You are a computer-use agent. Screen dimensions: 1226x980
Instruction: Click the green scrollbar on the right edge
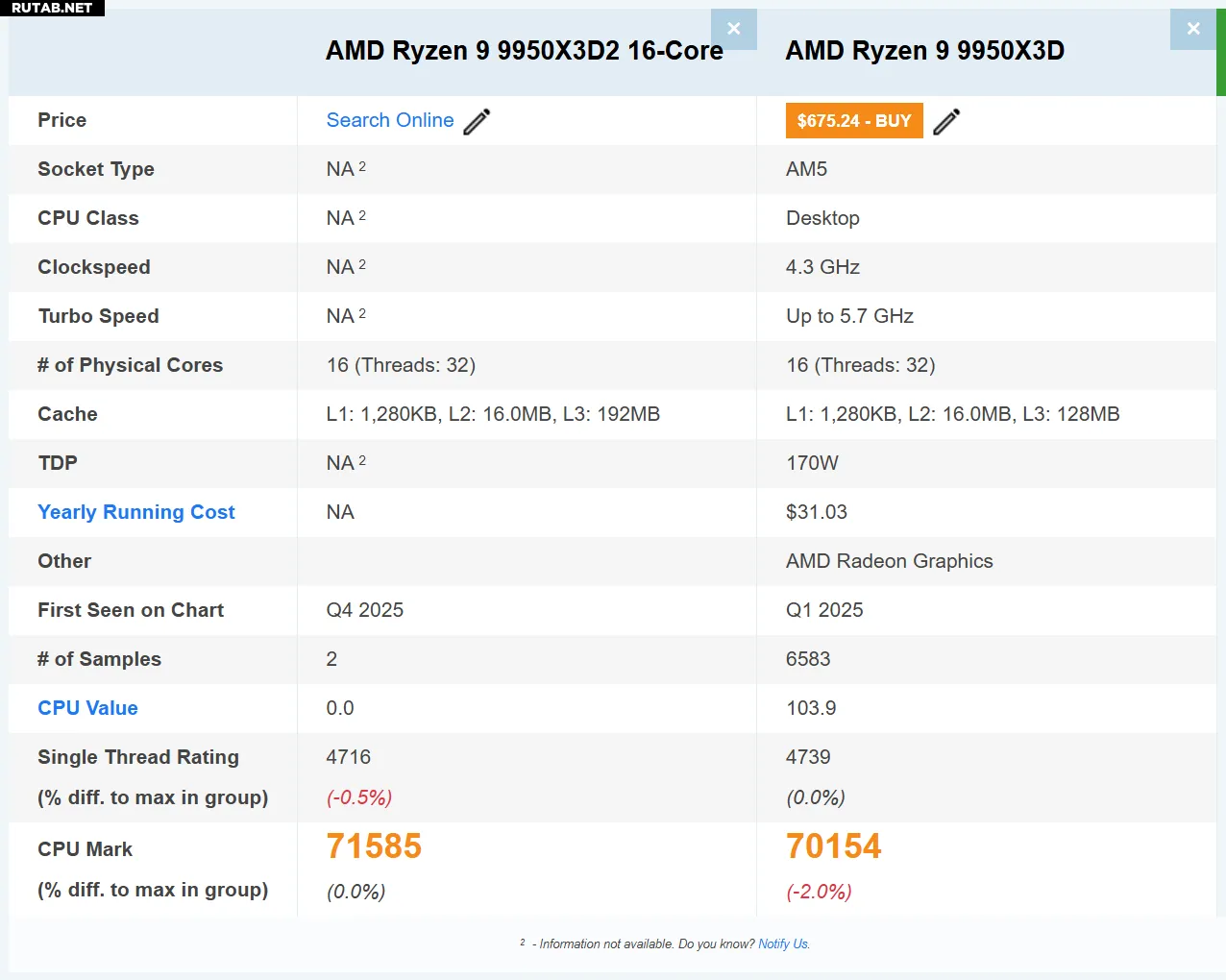click(x=1220, y=53)
